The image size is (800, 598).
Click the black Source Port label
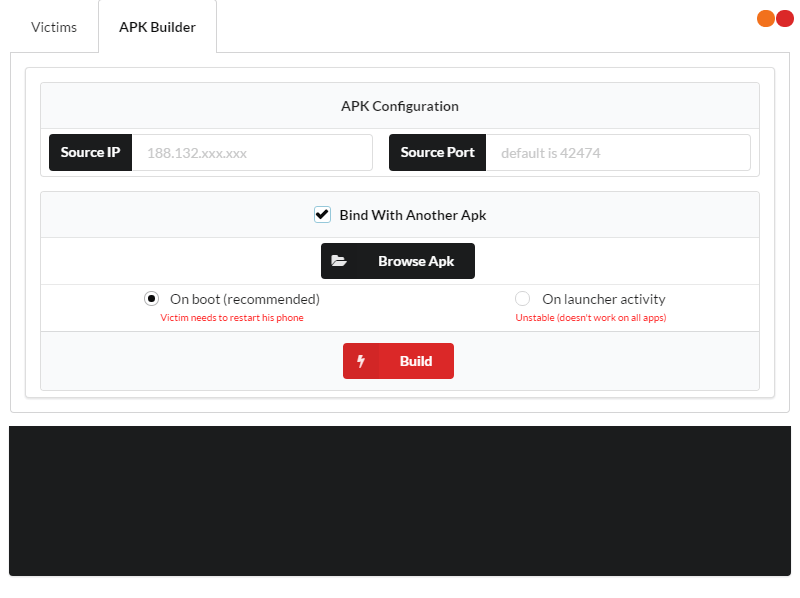(437, 153)
